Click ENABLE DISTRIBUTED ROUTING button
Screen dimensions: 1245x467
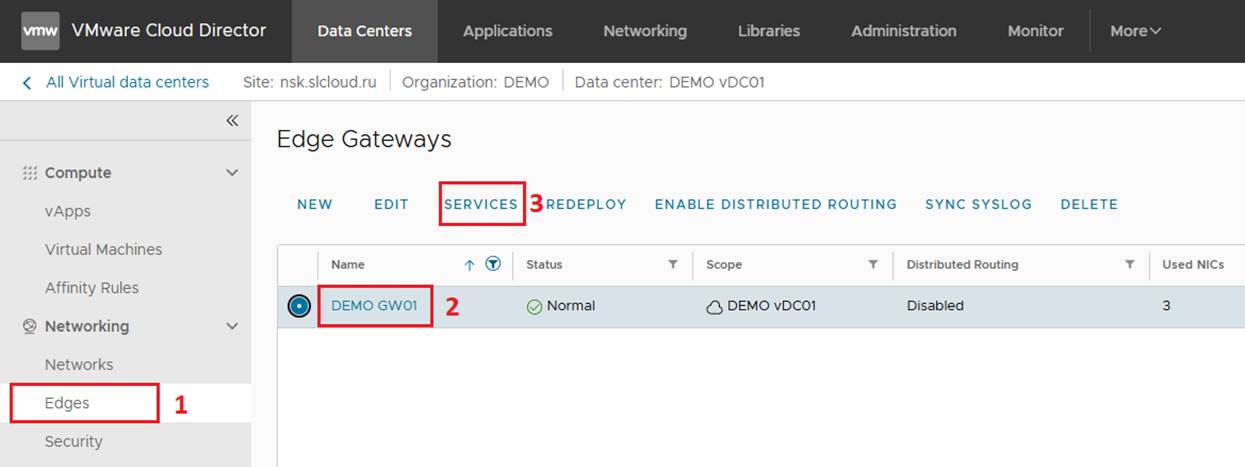coord(775,204)
